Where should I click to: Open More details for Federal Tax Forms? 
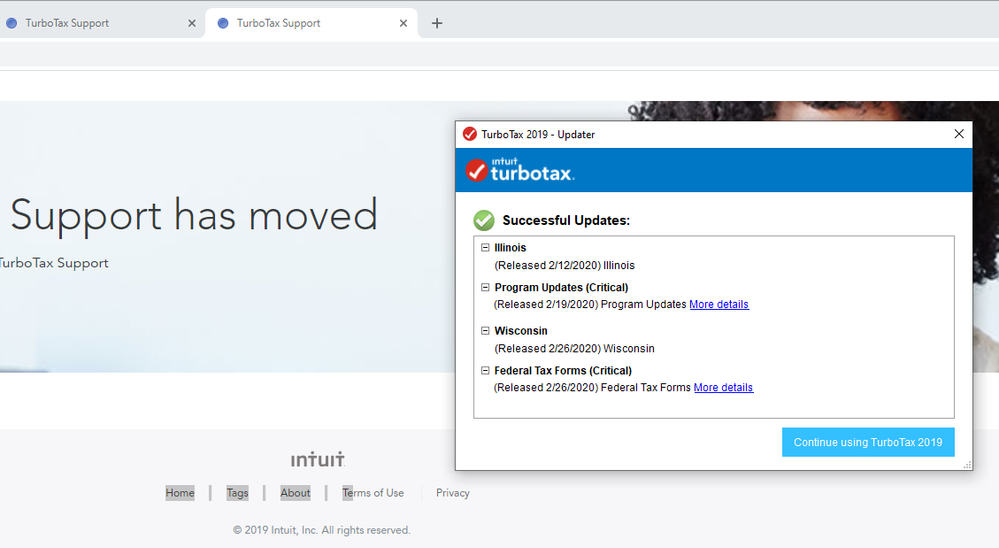[x=723, y=387]
